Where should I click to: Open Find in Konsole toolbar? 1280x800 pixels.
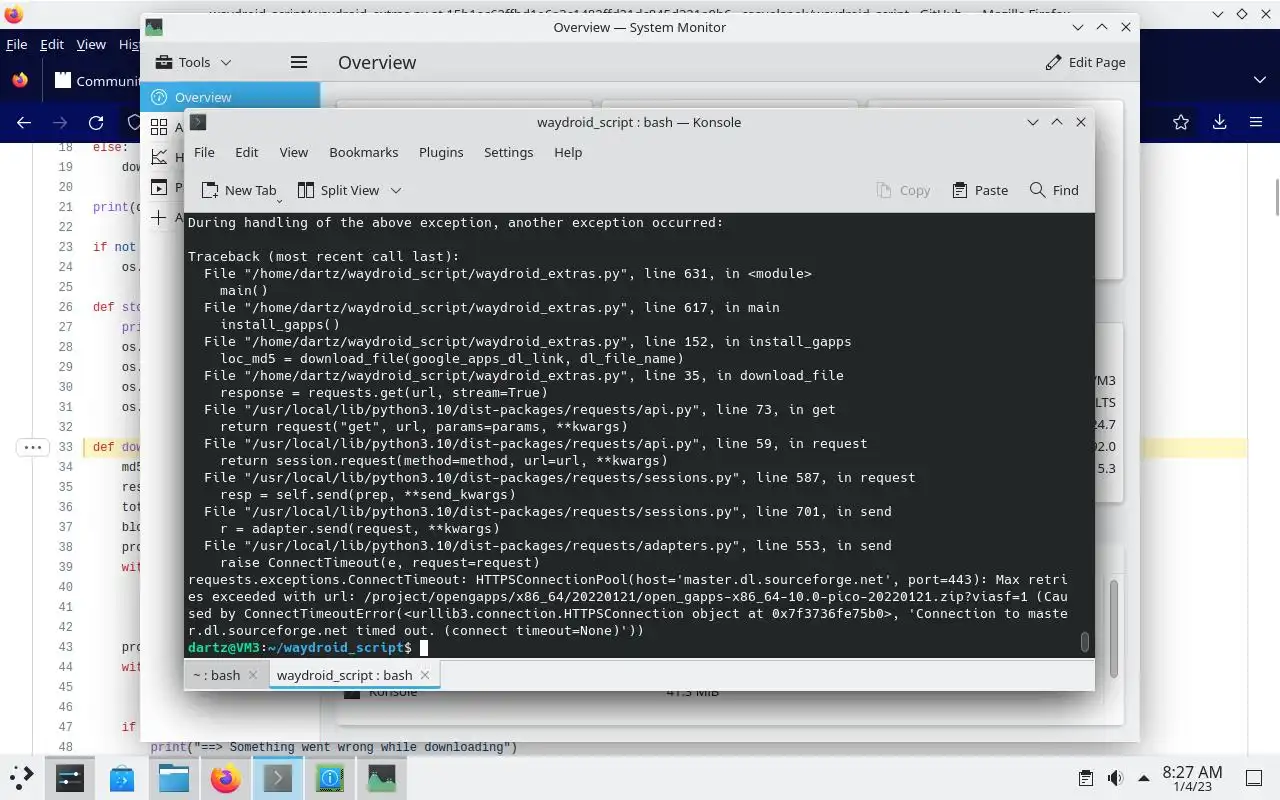coord(1054,190)
